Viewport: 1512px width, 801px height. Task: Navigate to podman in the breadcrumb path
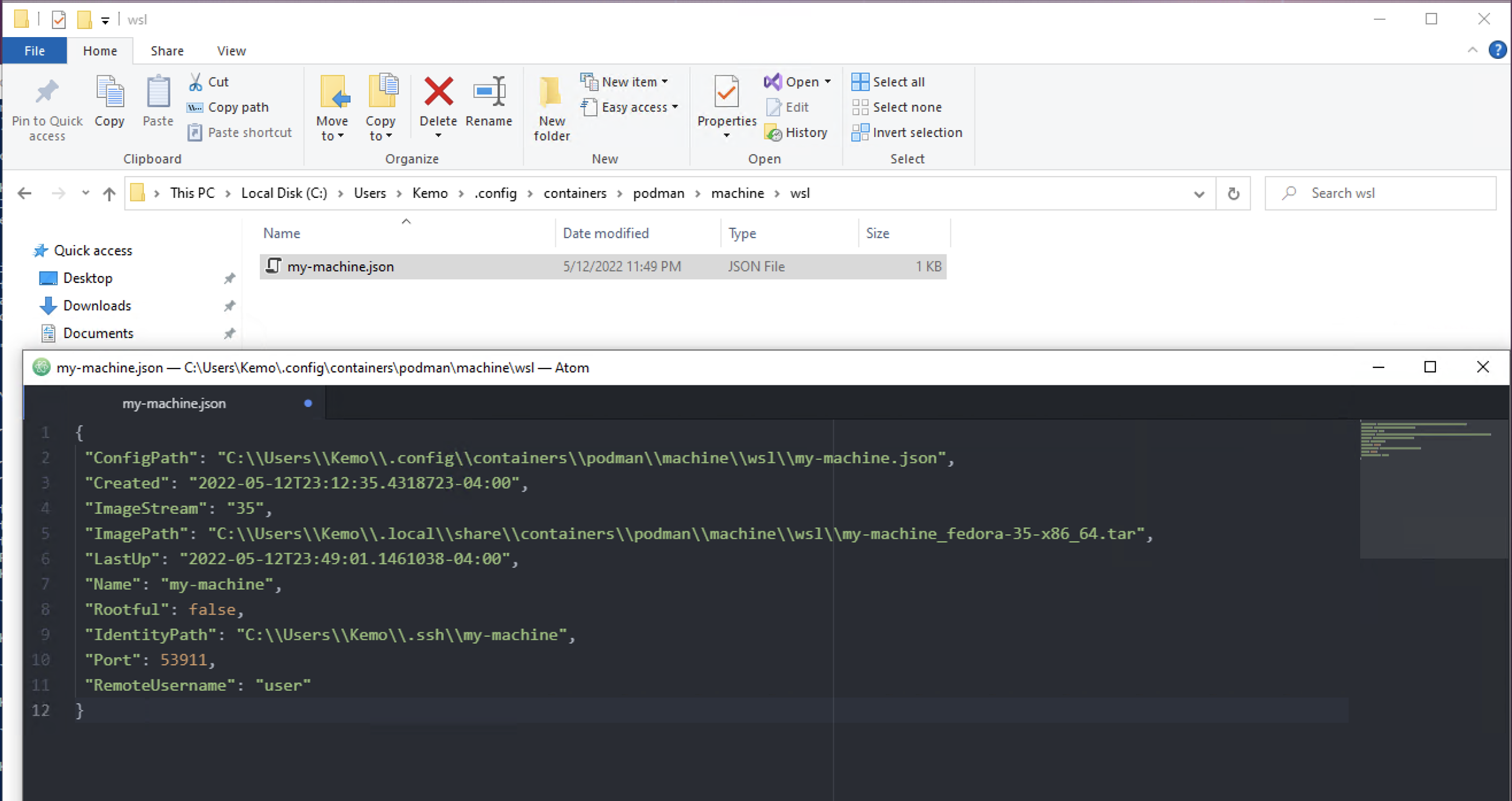pos(658,193)
